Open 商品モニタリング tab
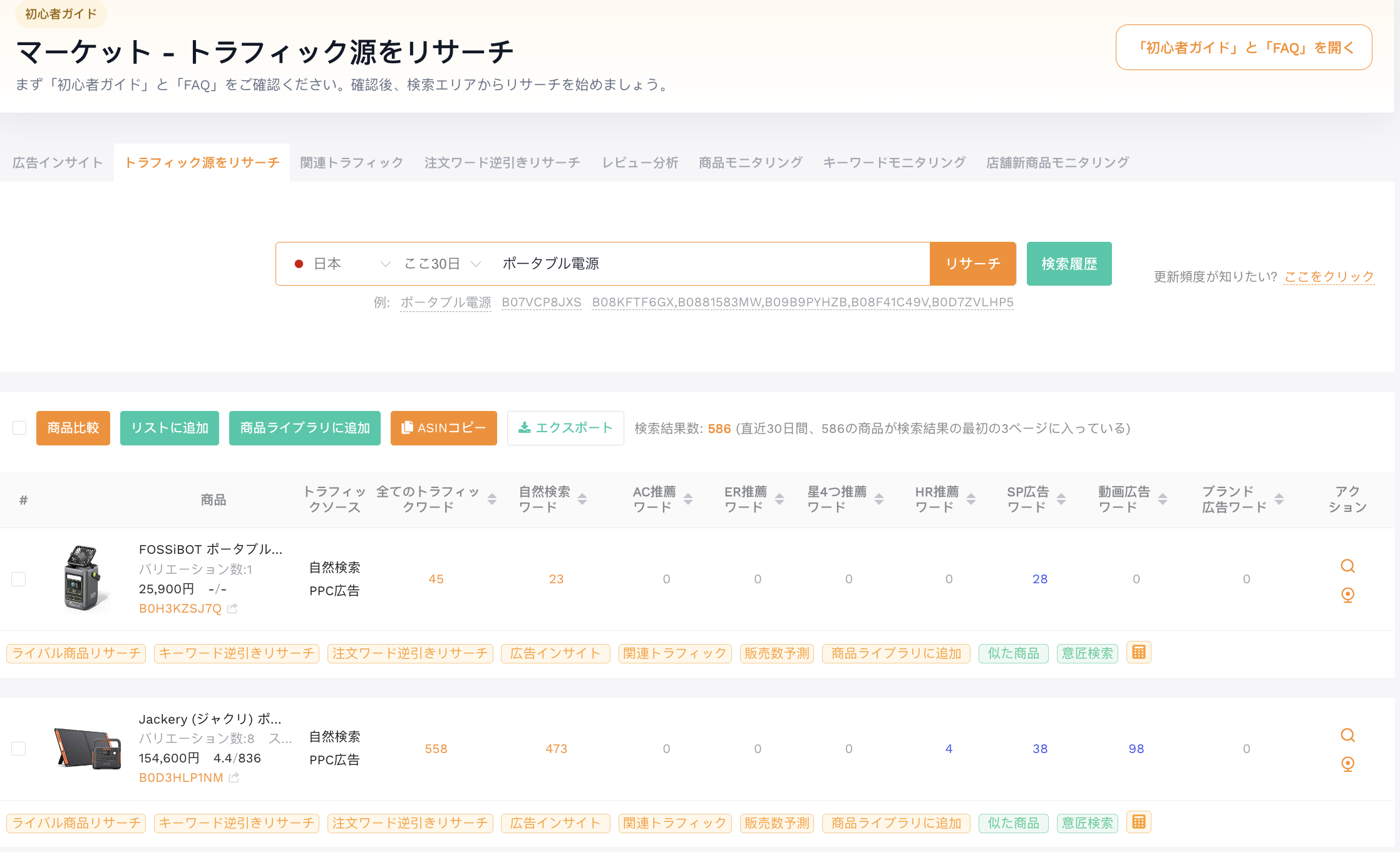1400x852 pixels. (751, 163)
